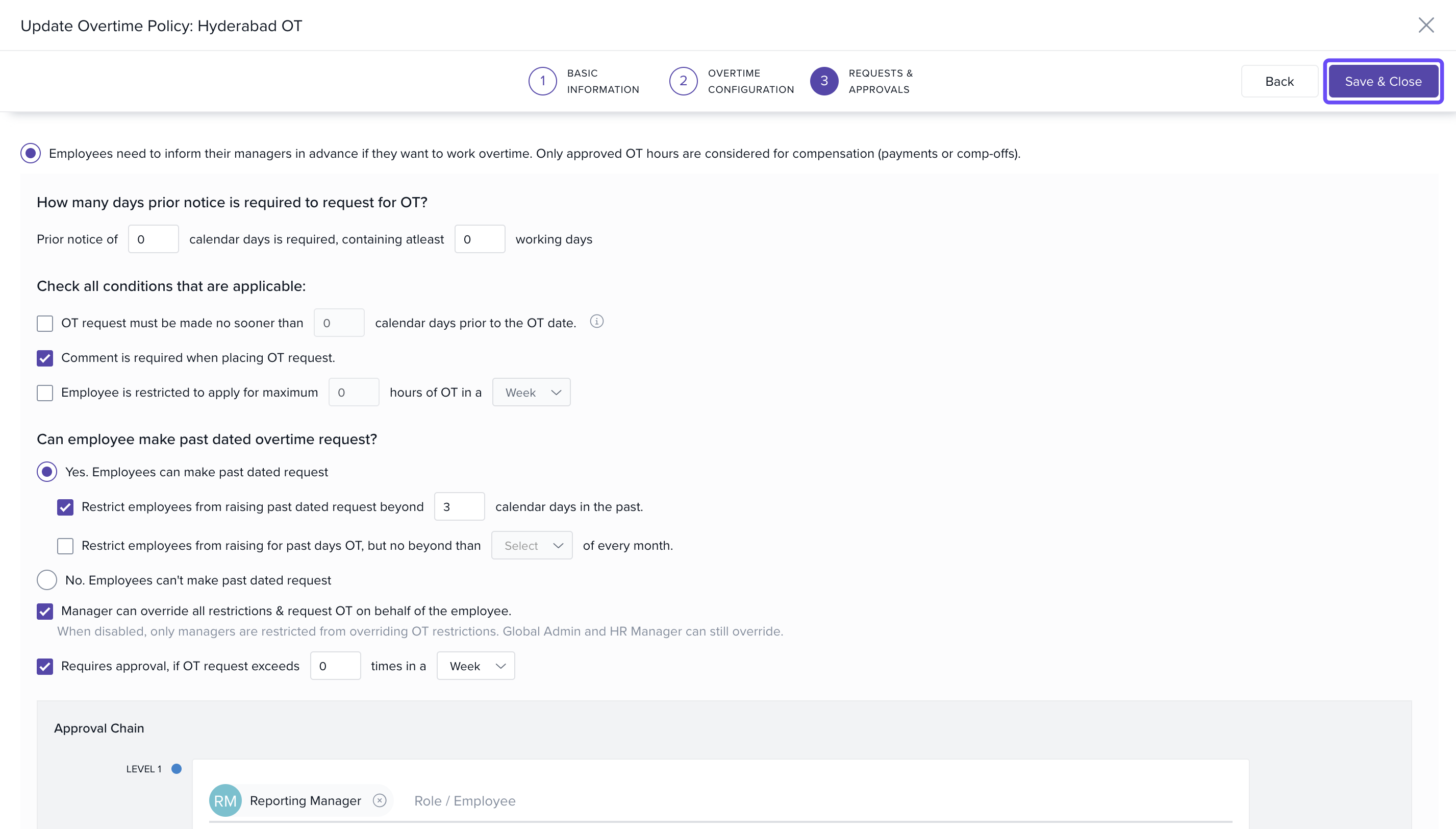Remove Reporting Manager from approval chain
This screenshot has width=1456, height=829.
pyautogui.click(x=380, y=800)
